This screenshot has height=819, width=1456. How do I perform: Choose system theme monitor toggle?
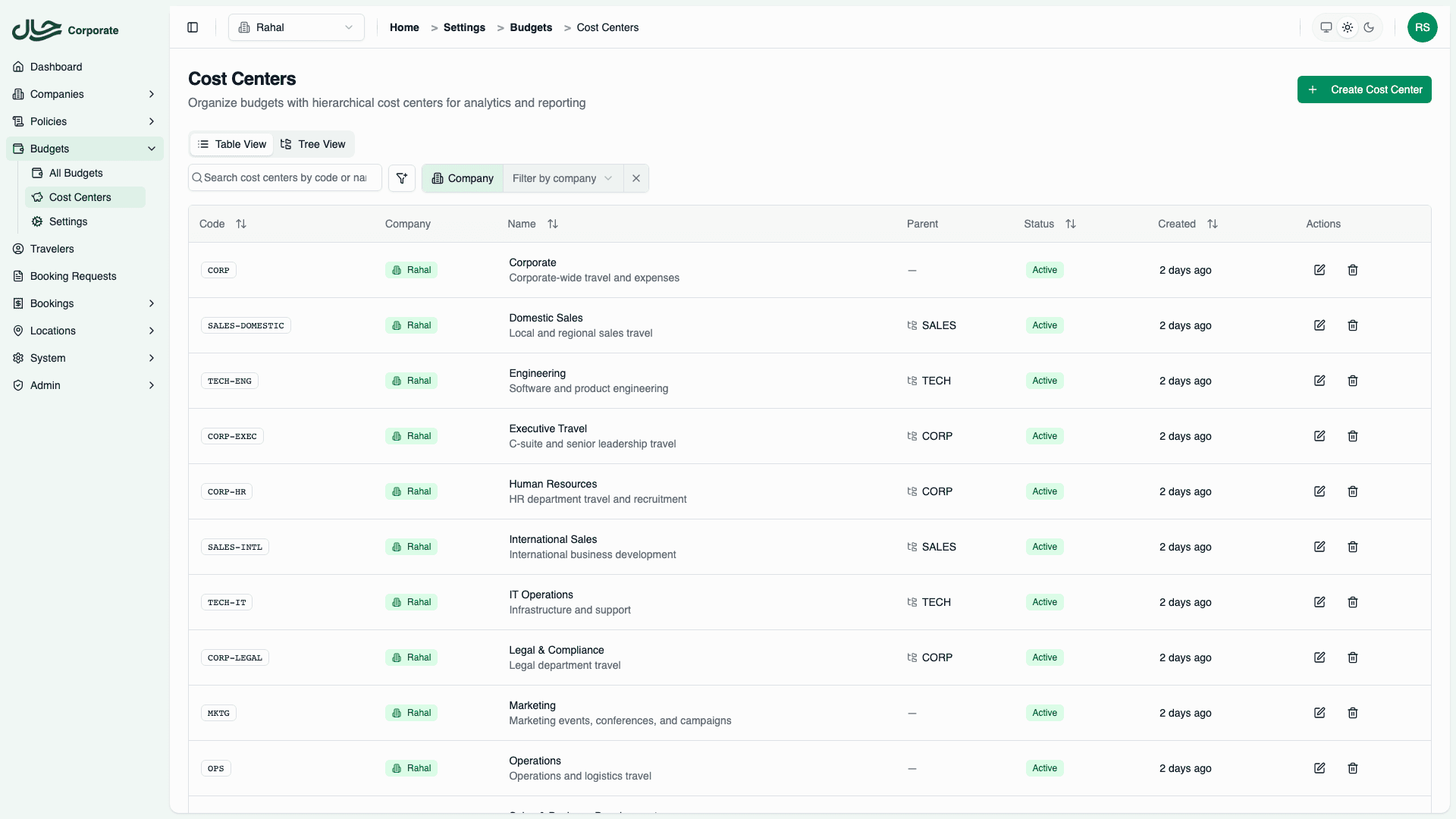pos(1326,27)
